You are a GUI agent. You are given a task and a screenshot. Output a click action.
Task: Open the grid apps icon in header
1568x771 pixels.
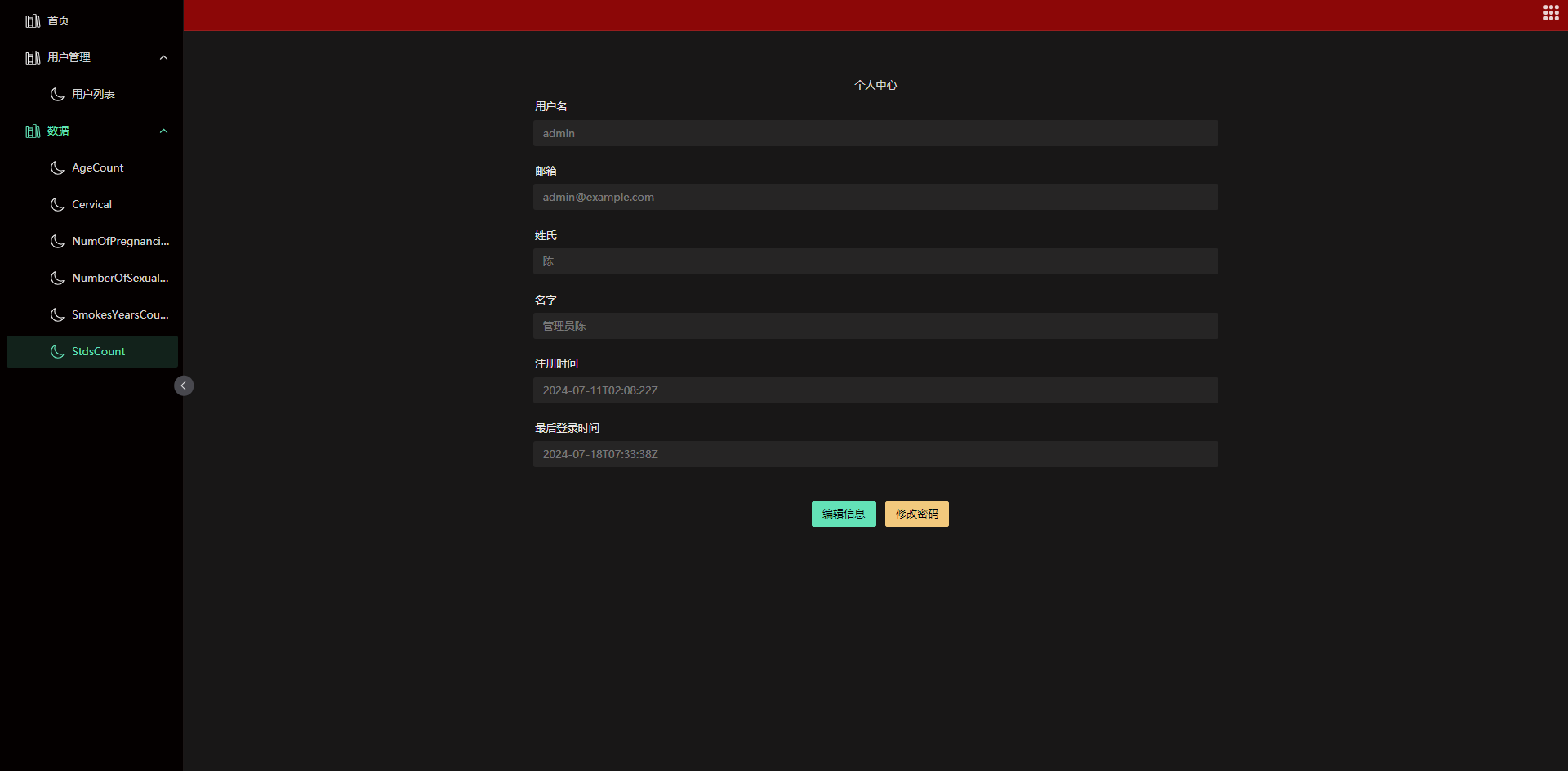tap(1551, 13)
